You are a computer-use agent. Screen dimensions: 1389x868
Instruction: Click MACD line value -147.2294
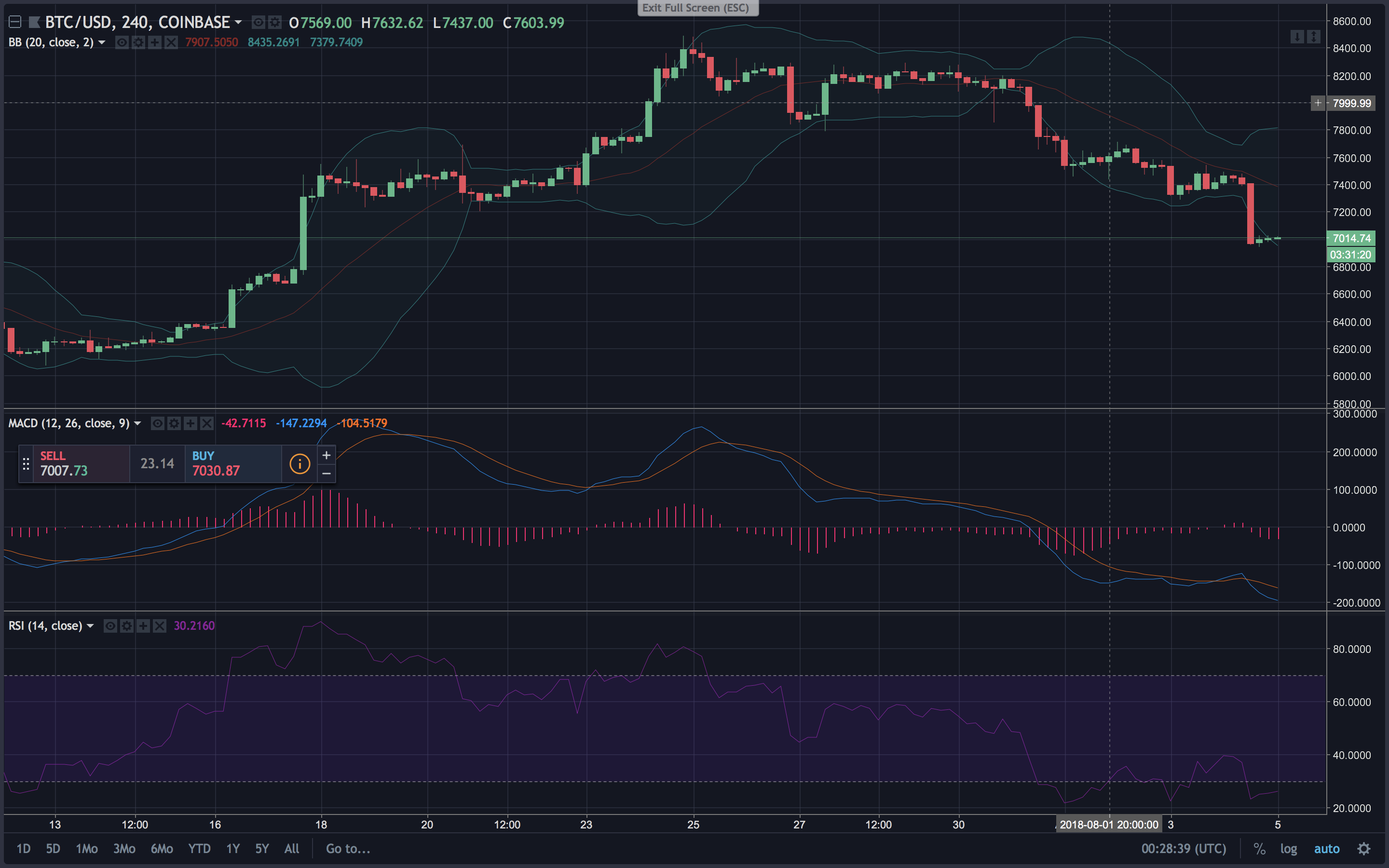point(301,423)
